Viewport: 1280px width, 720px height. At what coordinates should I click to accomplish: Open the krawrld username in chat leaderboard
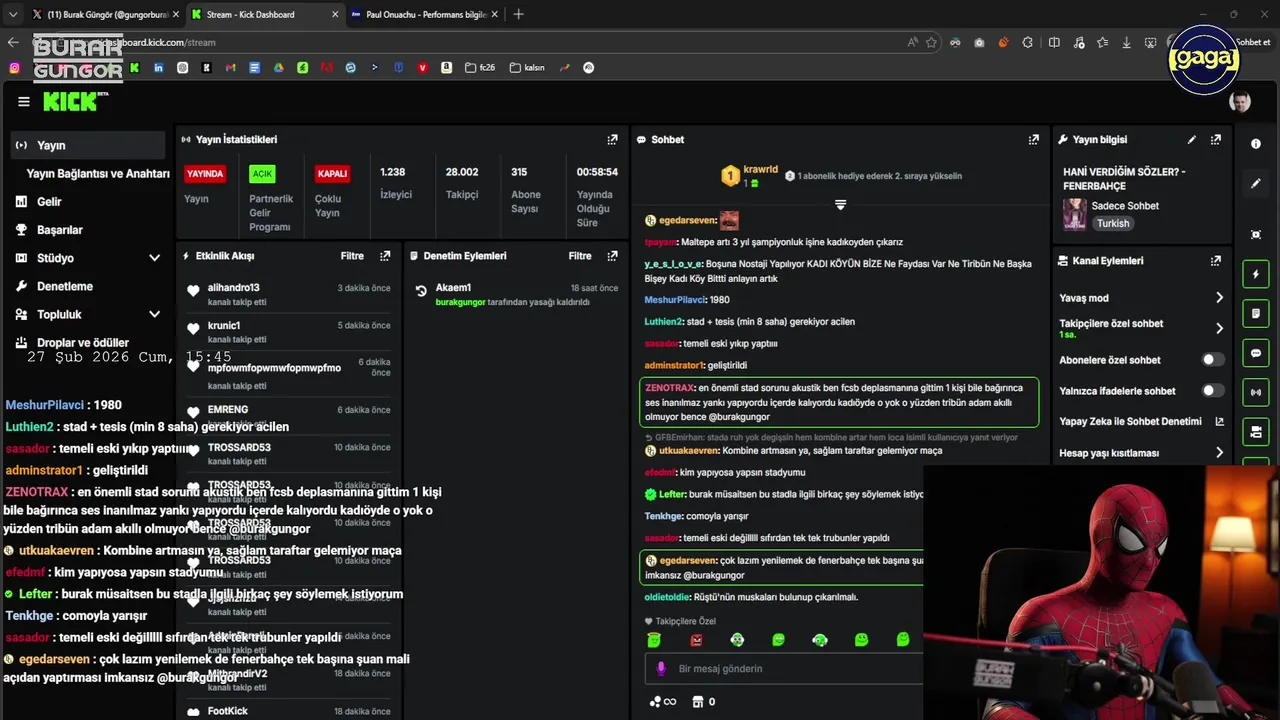761,169
